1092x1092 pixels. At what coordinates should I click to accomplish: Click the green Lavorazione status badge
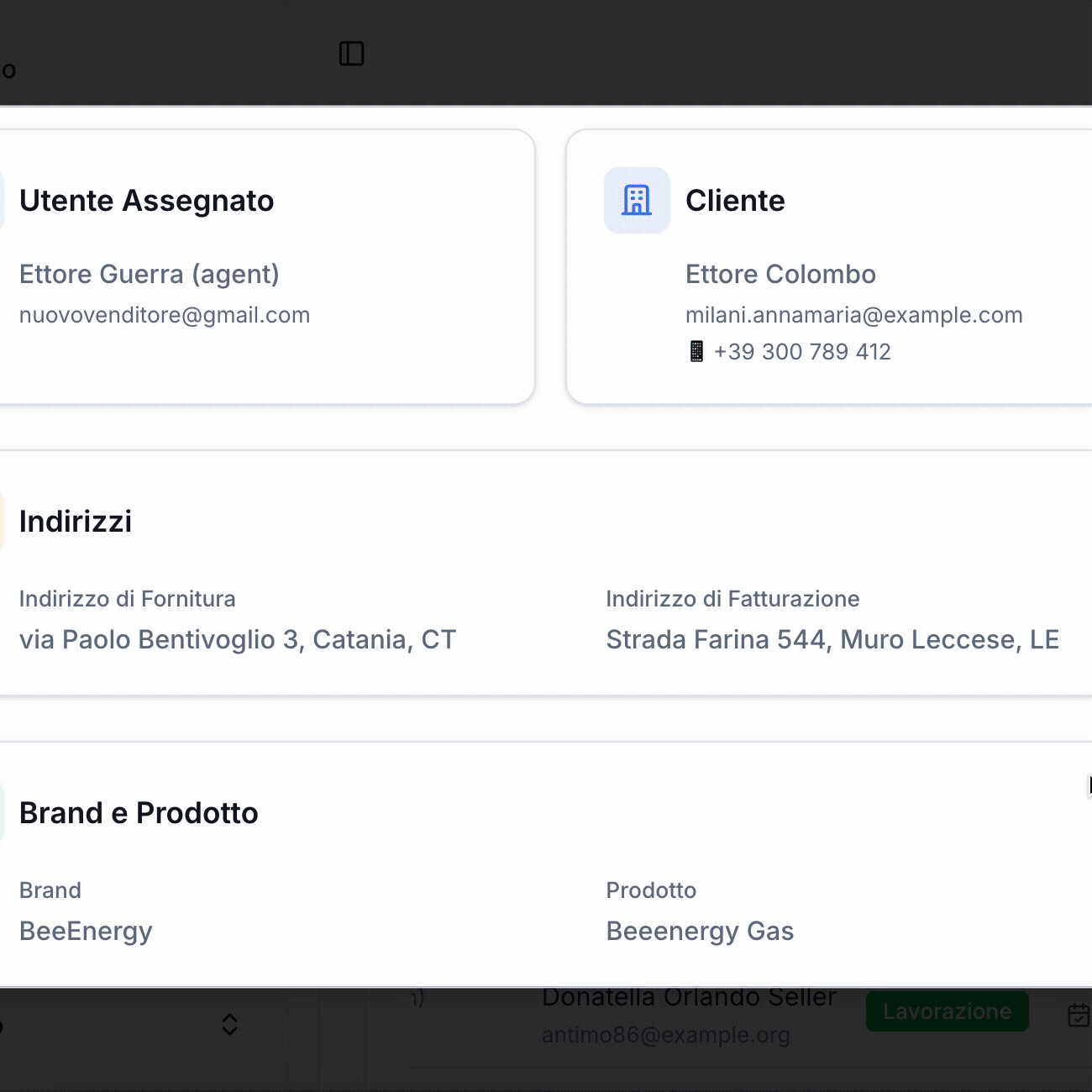click(x=947, y=1011)
